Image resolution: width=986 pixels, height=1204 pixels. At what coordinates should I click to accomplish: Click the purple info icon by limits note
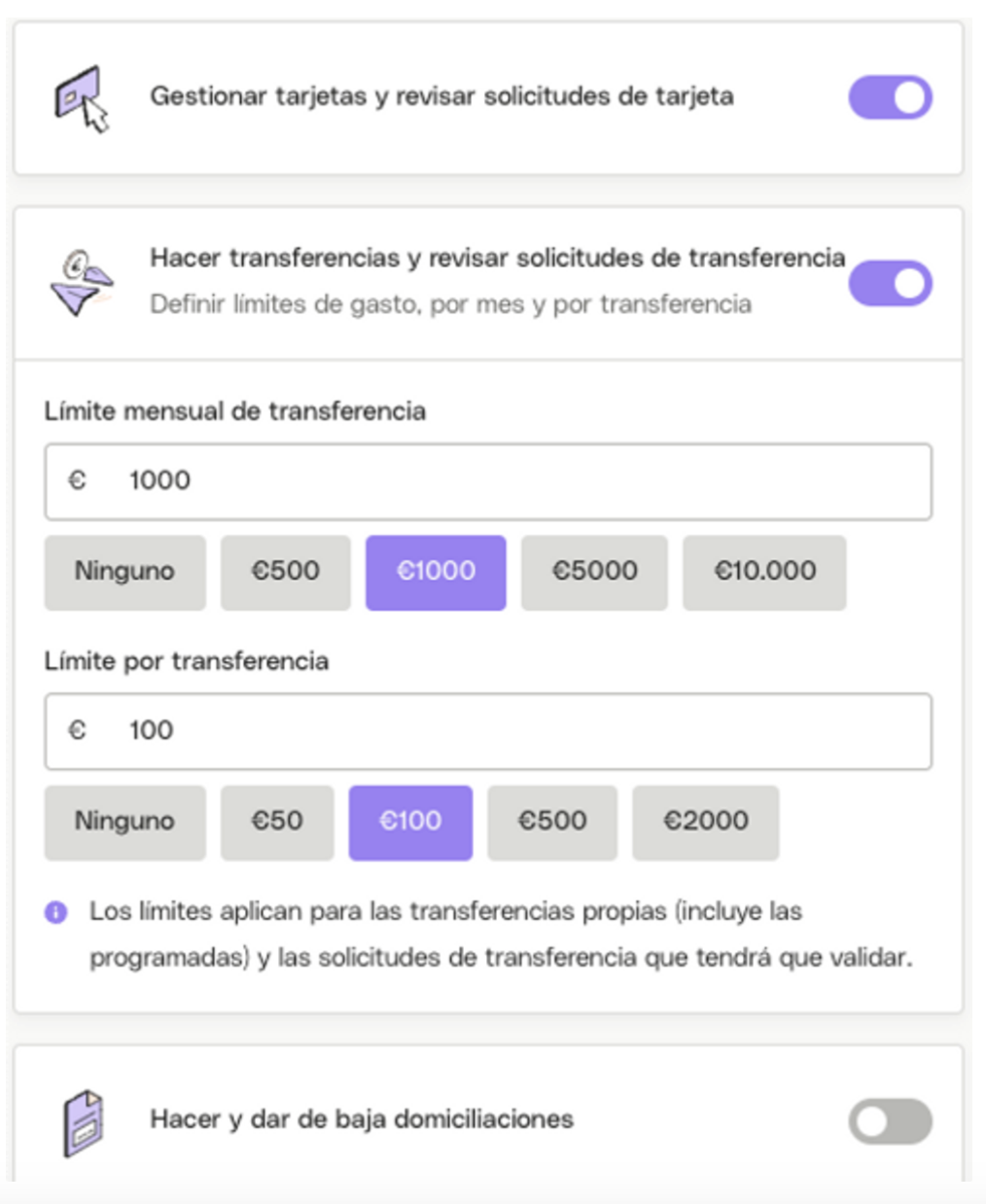(x=56, y=912)
